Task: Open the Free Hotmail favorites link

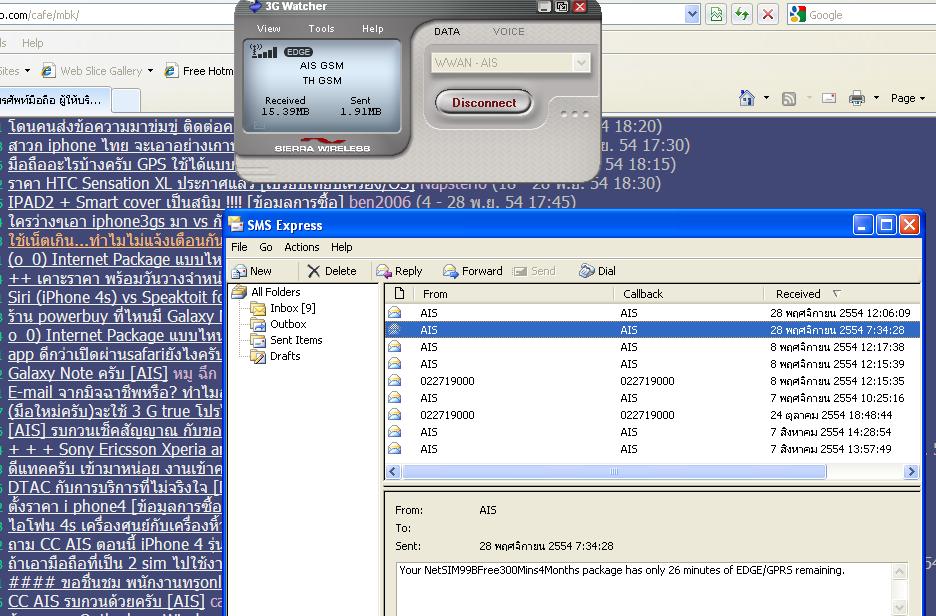Action: (199, 71)
